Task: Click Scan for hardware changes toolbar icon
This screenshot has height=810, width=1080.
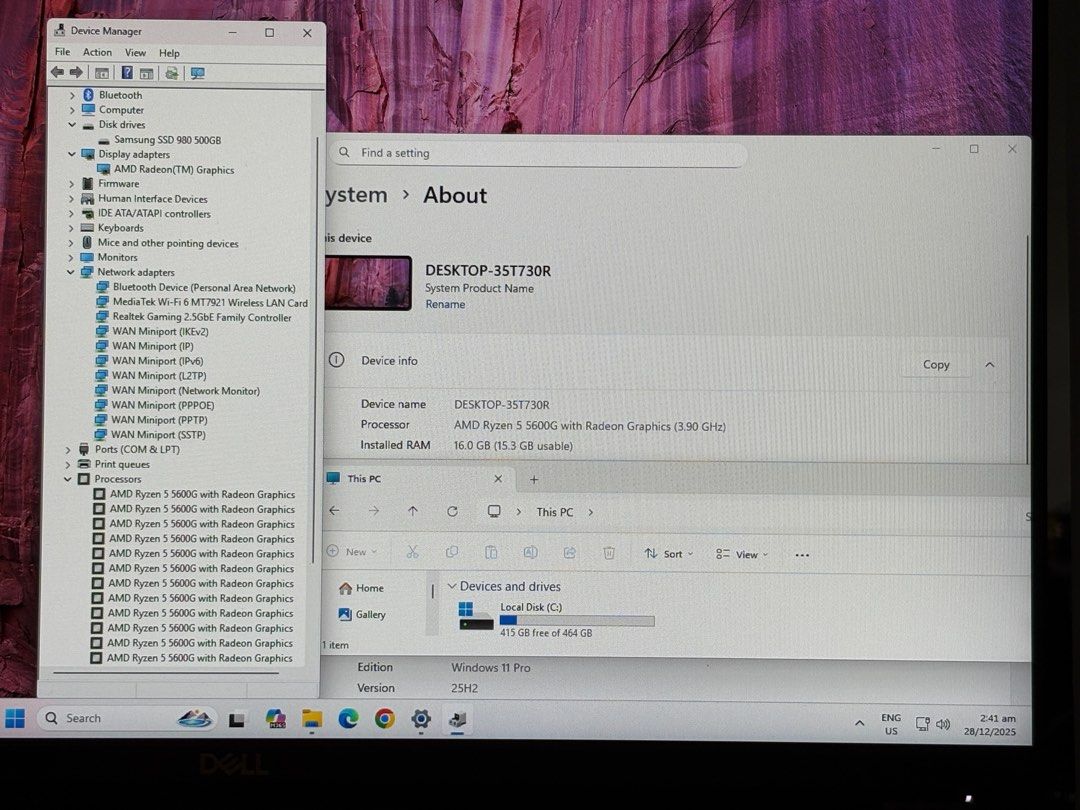Action: tap(197, 73)
